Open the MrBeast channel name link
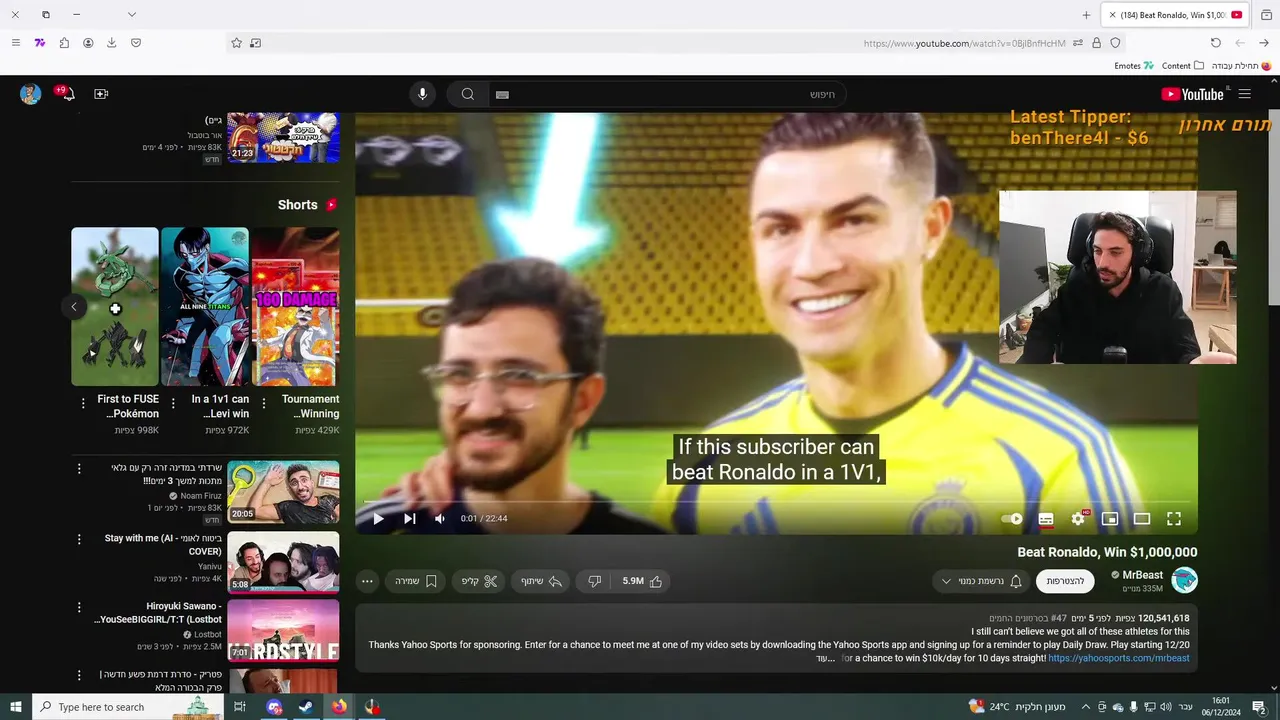Image resolution: width=1280 pixels, height=720 pixels. [x=1142, y=575]
